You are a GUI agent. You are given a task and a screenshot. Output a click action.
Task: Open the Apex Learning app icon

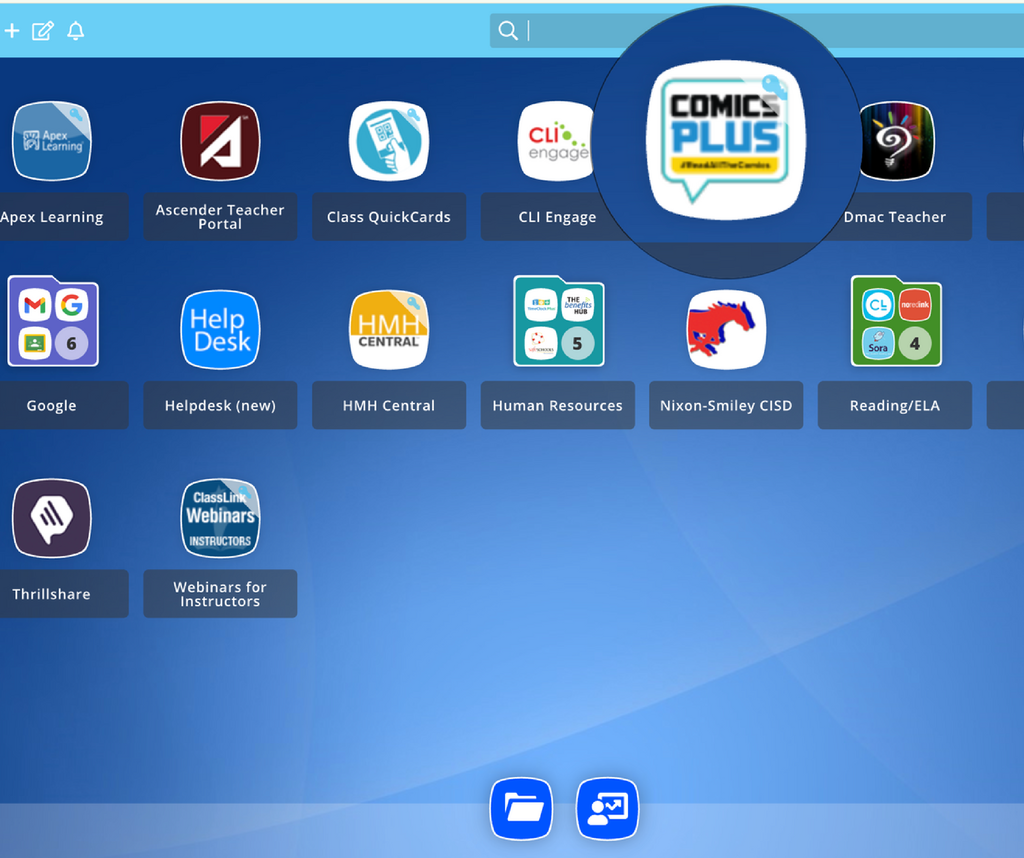click(x=51, y=141)
